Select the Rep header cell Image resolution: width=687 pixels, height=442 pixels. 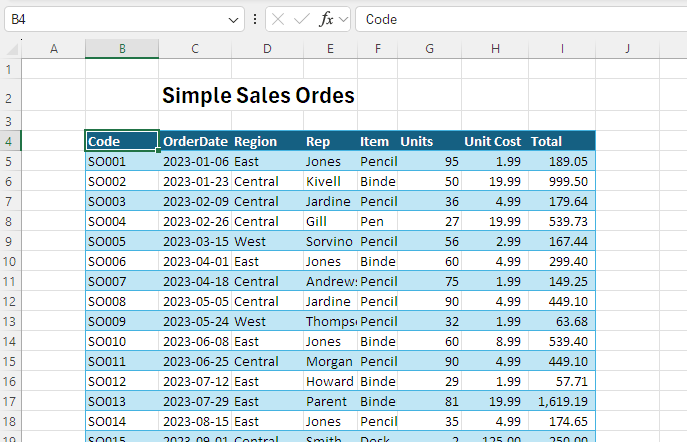pos(330,141)
